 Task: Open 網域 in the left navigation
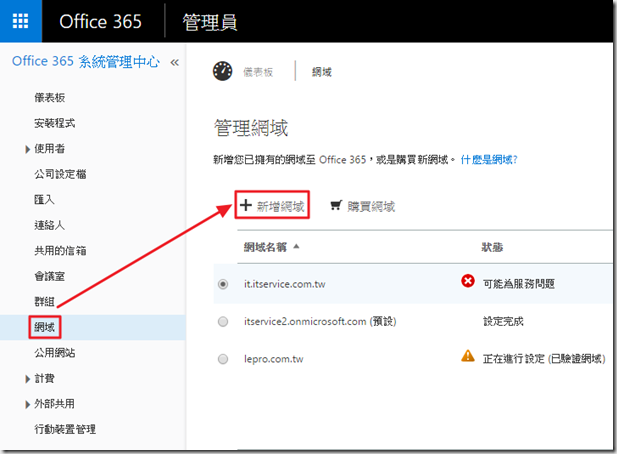click(46, 327)
